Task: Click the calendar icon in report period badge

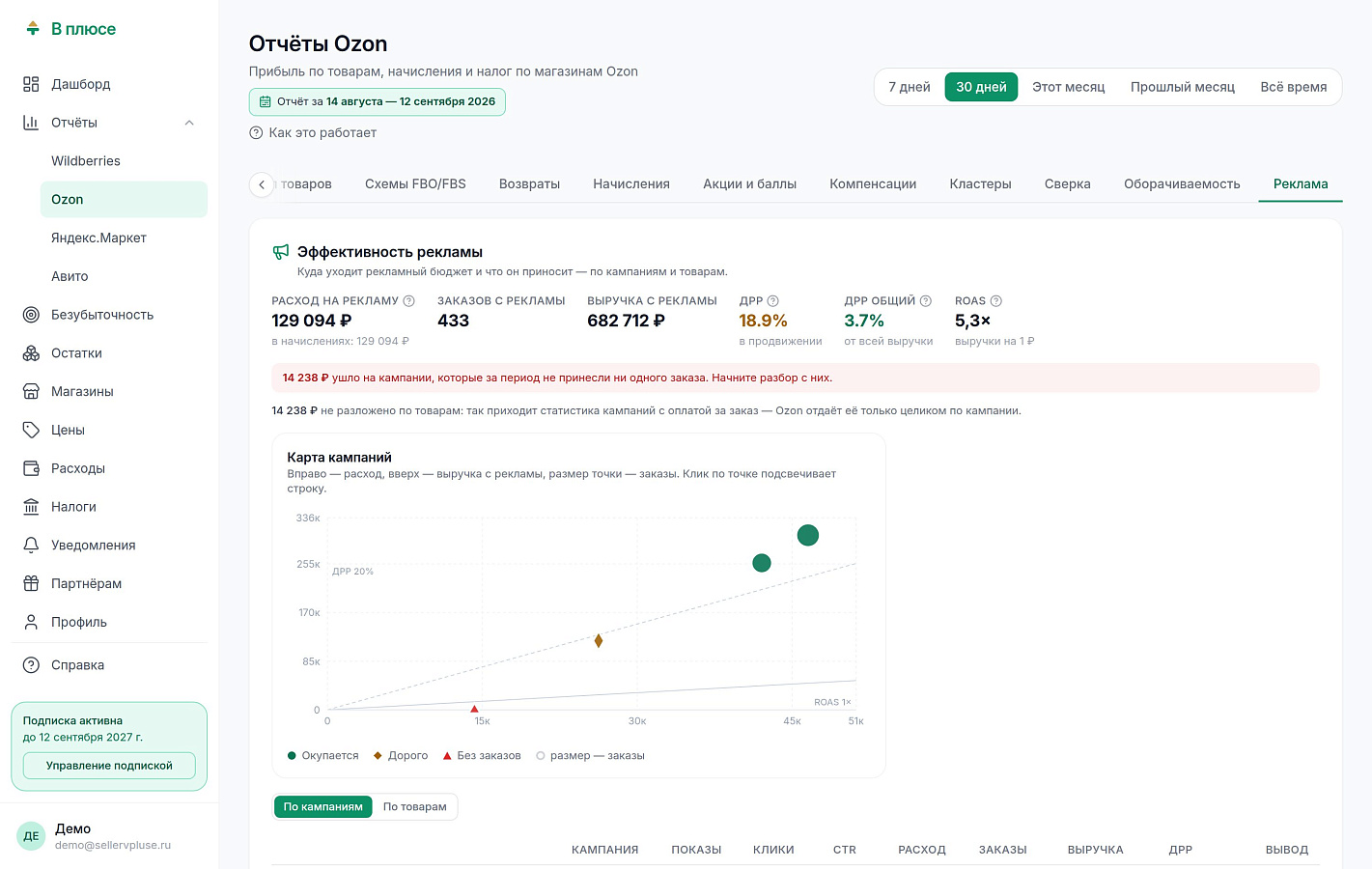Action: pyautogui.click(x=266, y=101)
